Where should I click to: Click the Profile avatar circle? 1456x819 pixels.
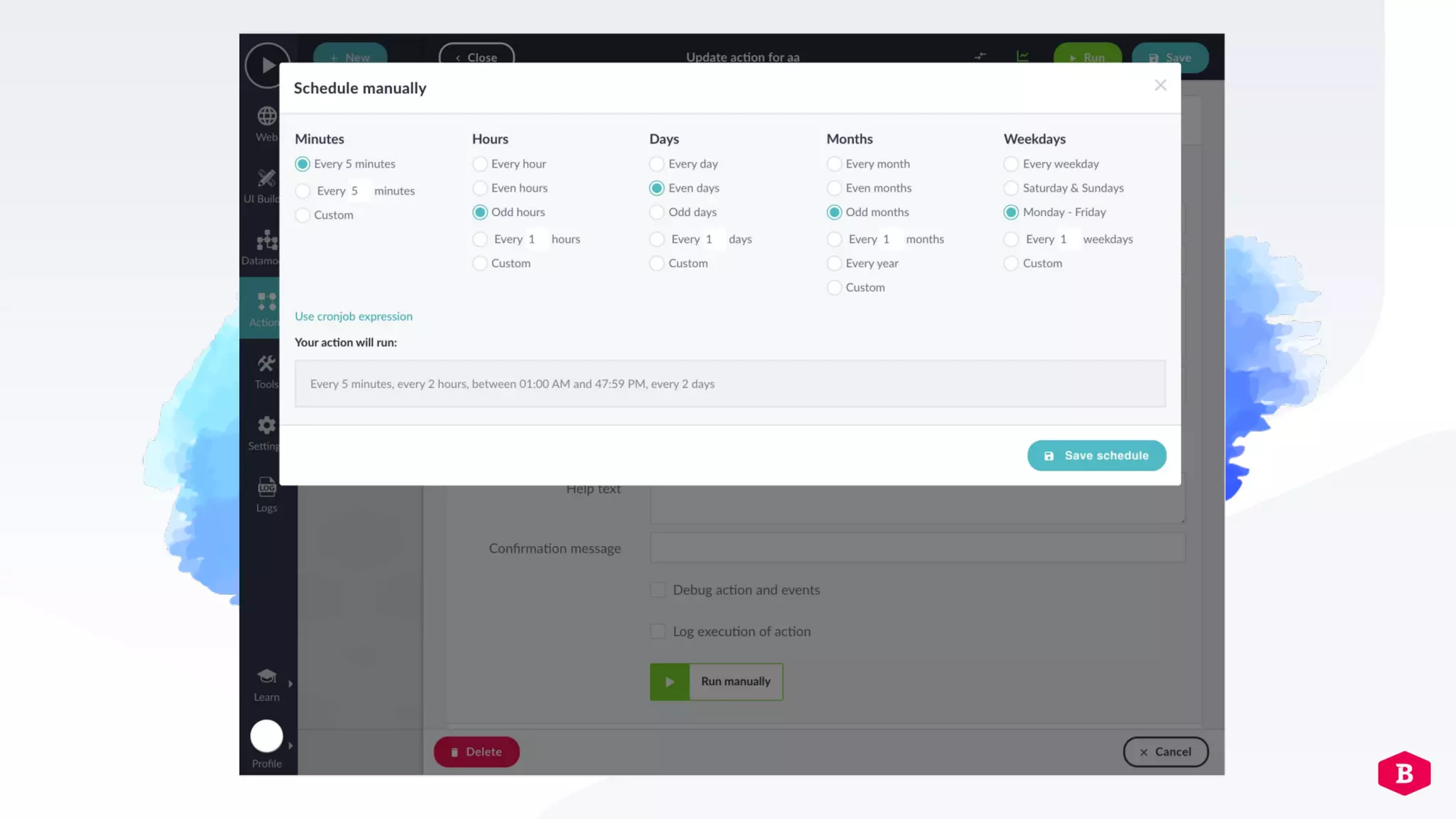[267, 737]
